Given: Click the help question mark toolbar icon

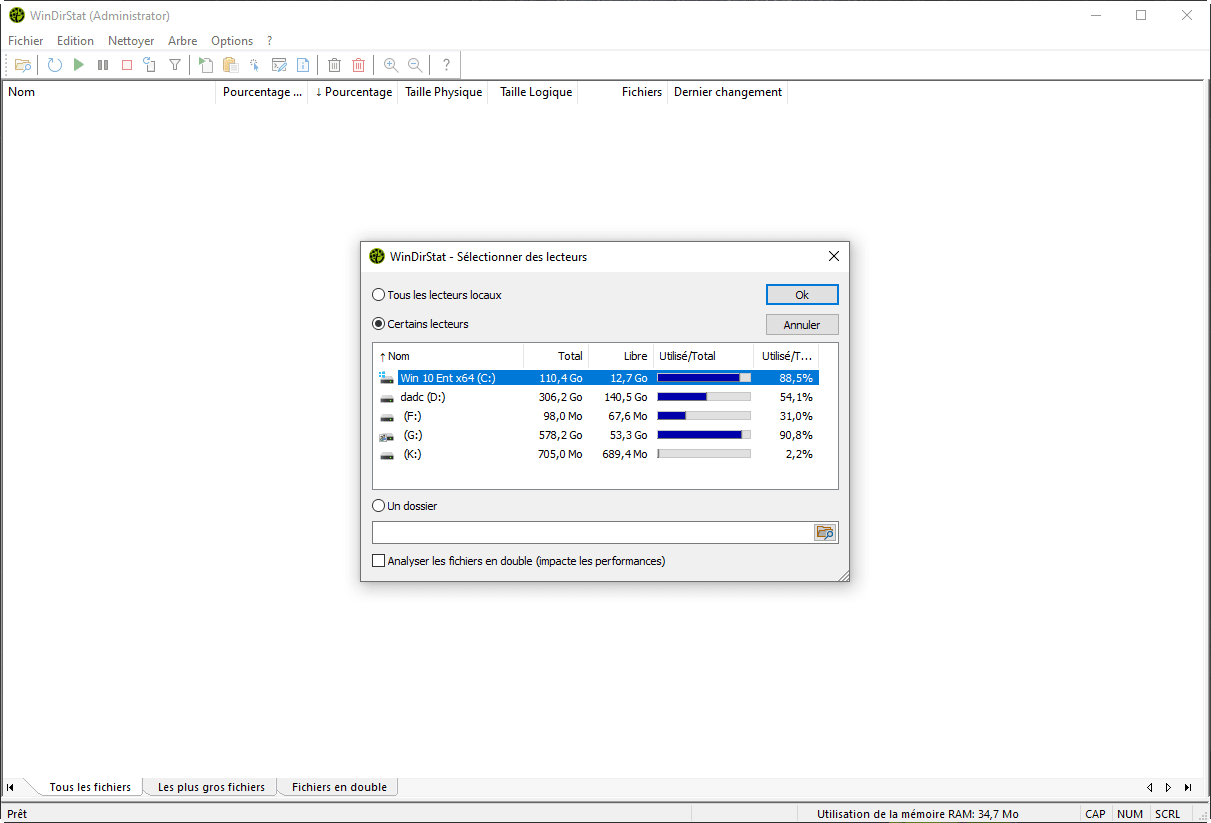Looking at the screenshot, I should (x=446, y=65).
